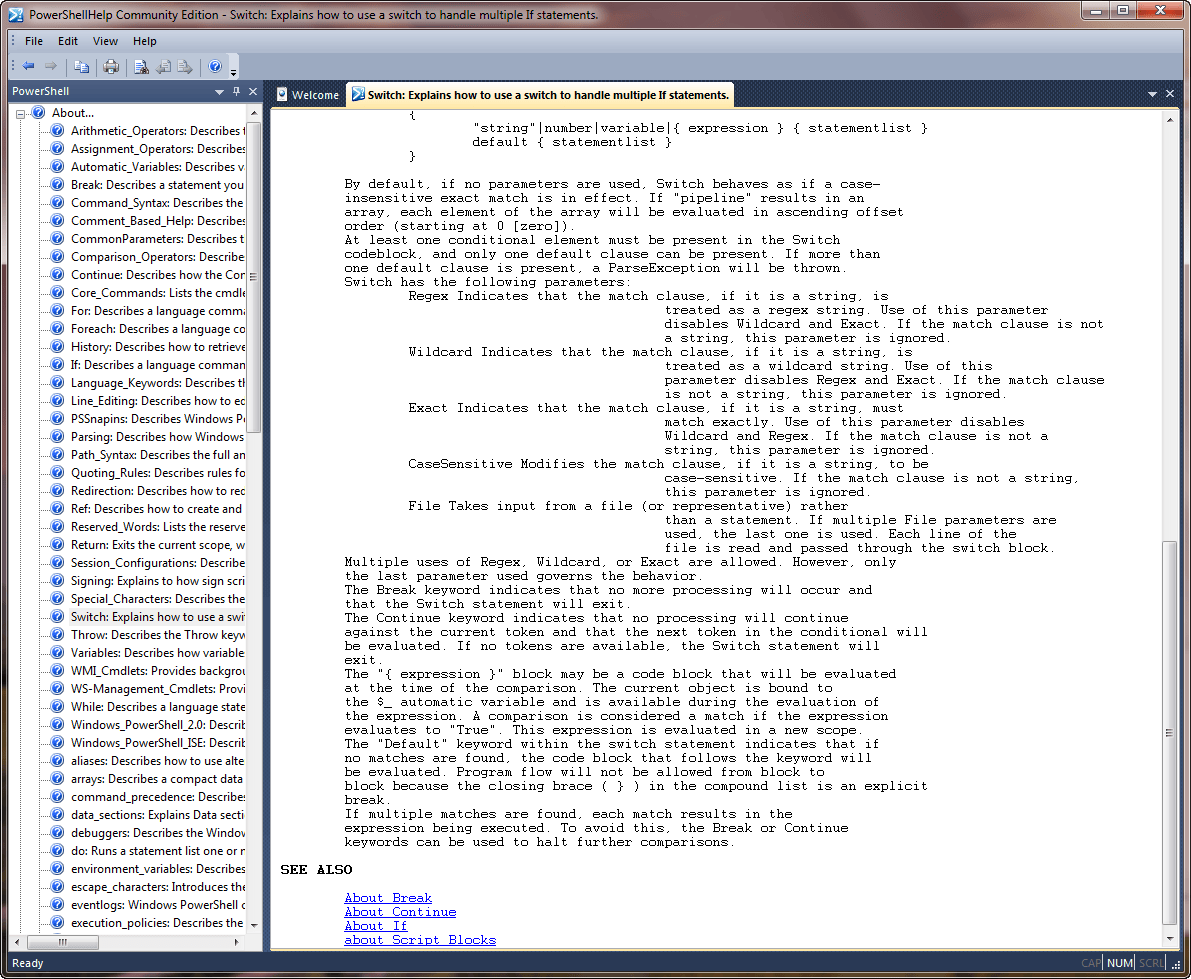Close the PowerShell side panel
1191x979 pixels.
(253, 91)
